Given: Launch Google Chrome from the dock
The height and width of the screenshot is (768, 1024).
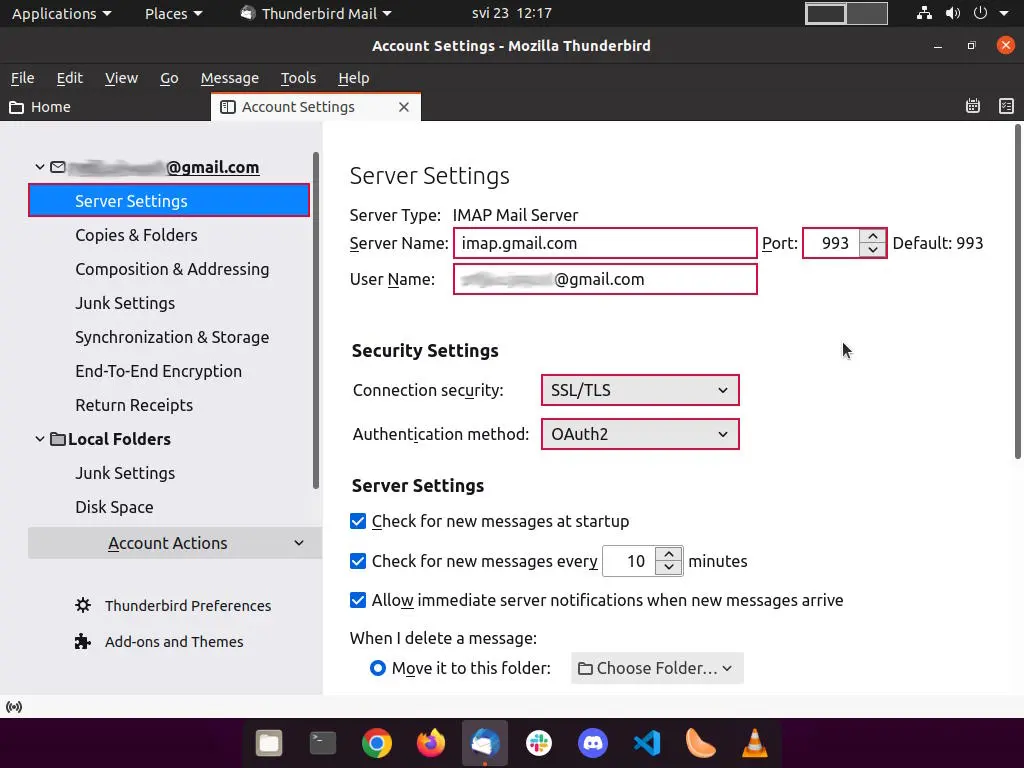Looking at the screenshot, I should [377, 743].
